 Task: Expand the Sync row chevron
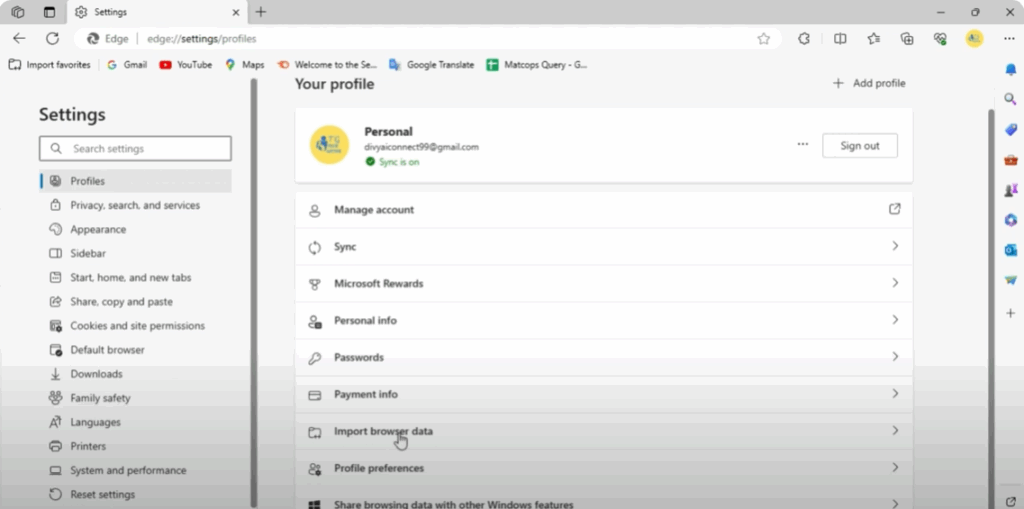pyautogui.click(x=895, y=246)
